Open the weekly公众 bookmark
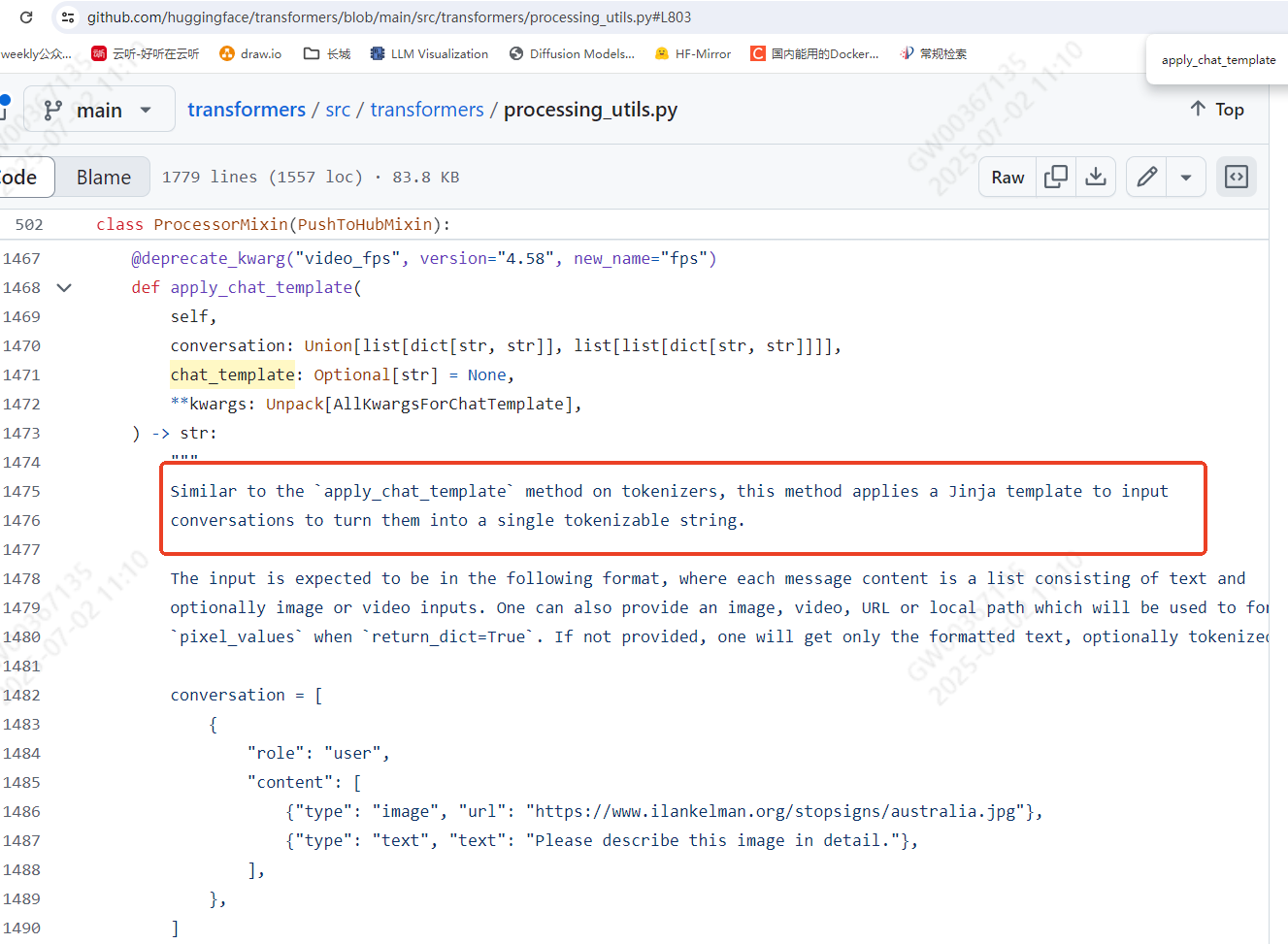1288x944 pixels. point(36,53)
